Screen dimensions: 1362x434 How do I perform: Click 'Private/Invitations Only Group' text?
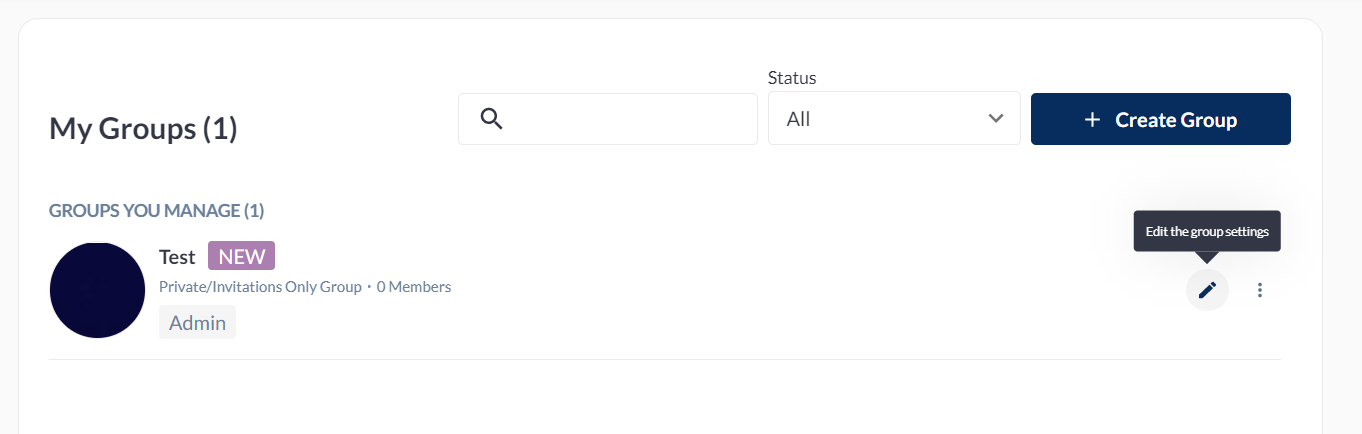point(260,287)
